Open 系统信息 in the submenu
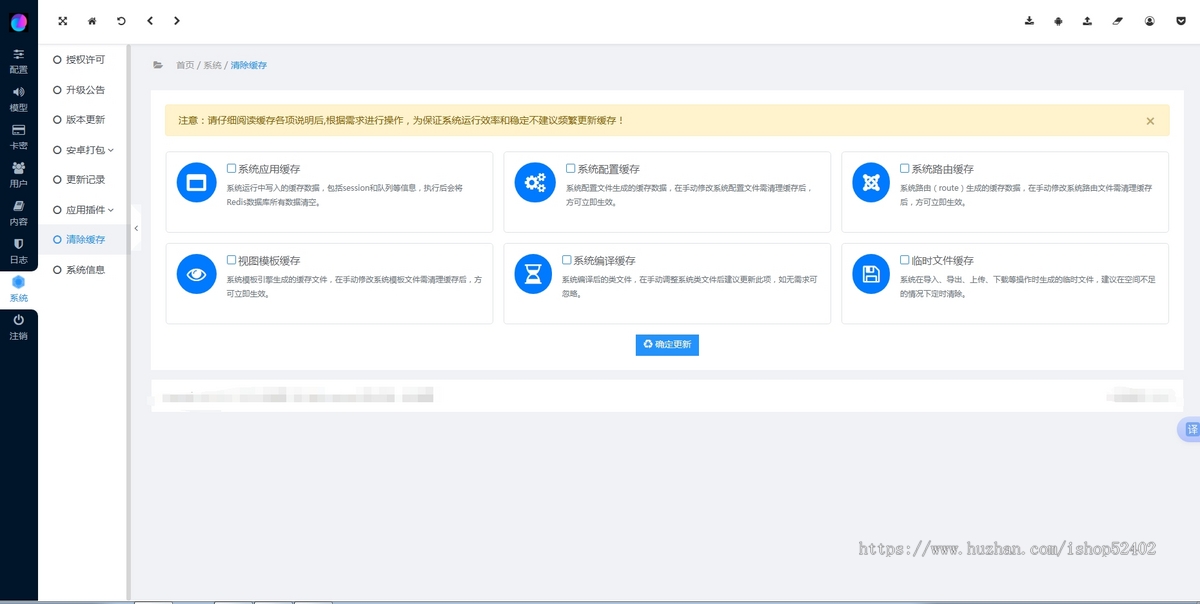The width and height of the screenshot is (1200, 604). pos(84,270)
